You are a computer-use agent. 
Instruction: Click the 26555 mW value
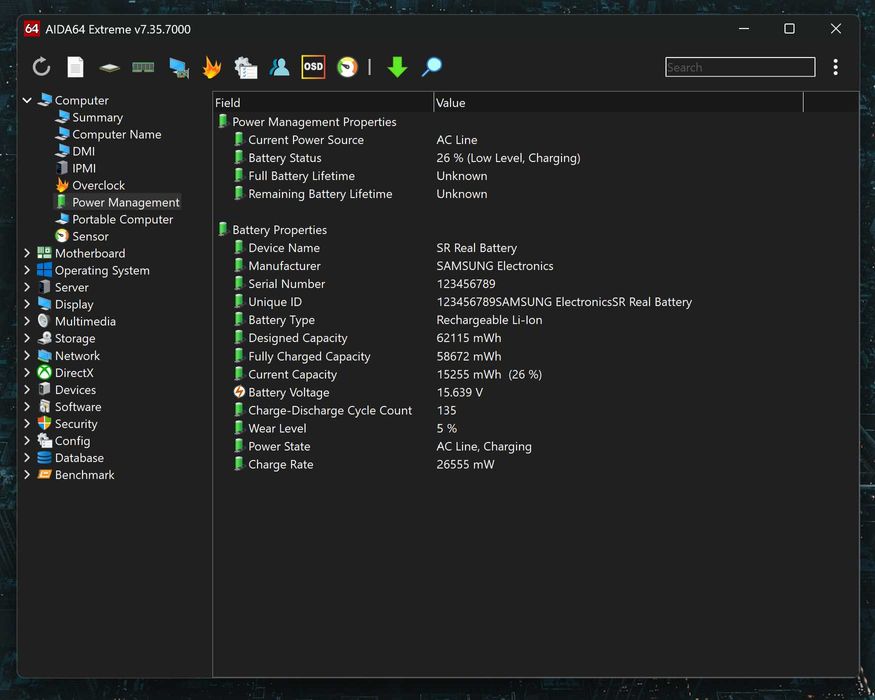[465, 464]
